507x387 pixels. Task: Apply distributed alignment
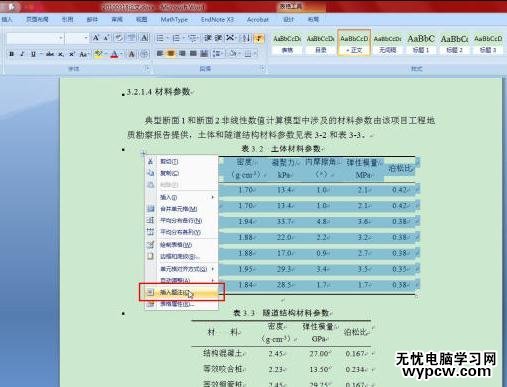tap(204, 53)
